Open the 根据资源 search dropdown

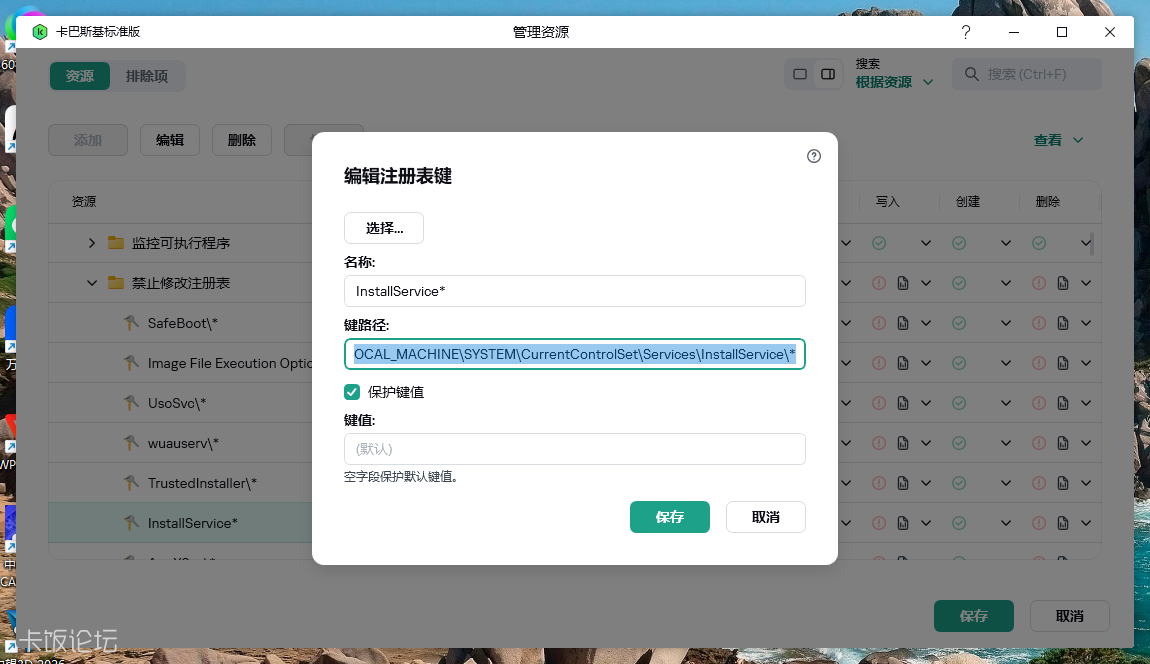point(894,82)
